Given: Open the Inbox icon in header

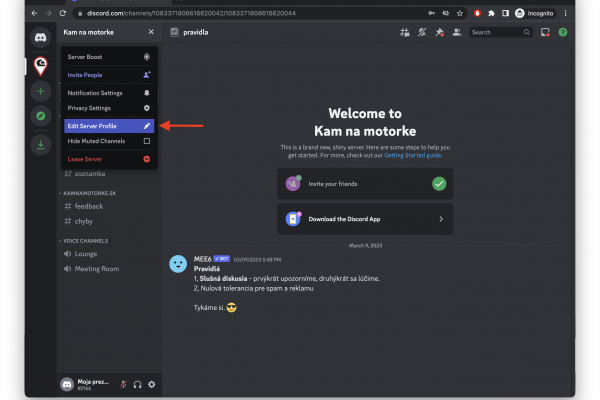Looking at the screenshot, I should 545,33.
